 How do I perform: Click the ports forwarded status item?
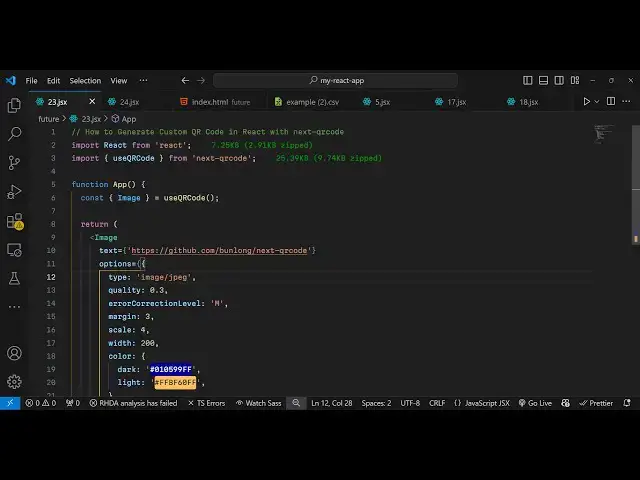click(x=73, y=403)
